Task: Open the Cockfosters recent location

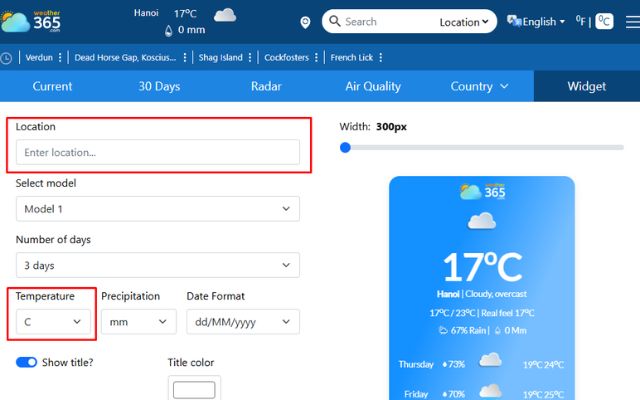Action: [x=287, y=58]
